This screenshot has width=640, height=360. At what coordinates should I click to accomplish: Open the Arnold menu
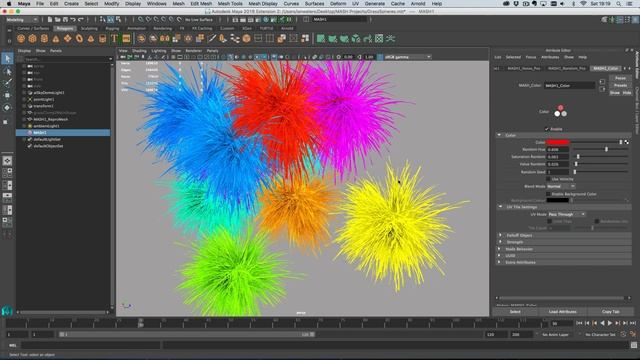click(x=418, y=4)
